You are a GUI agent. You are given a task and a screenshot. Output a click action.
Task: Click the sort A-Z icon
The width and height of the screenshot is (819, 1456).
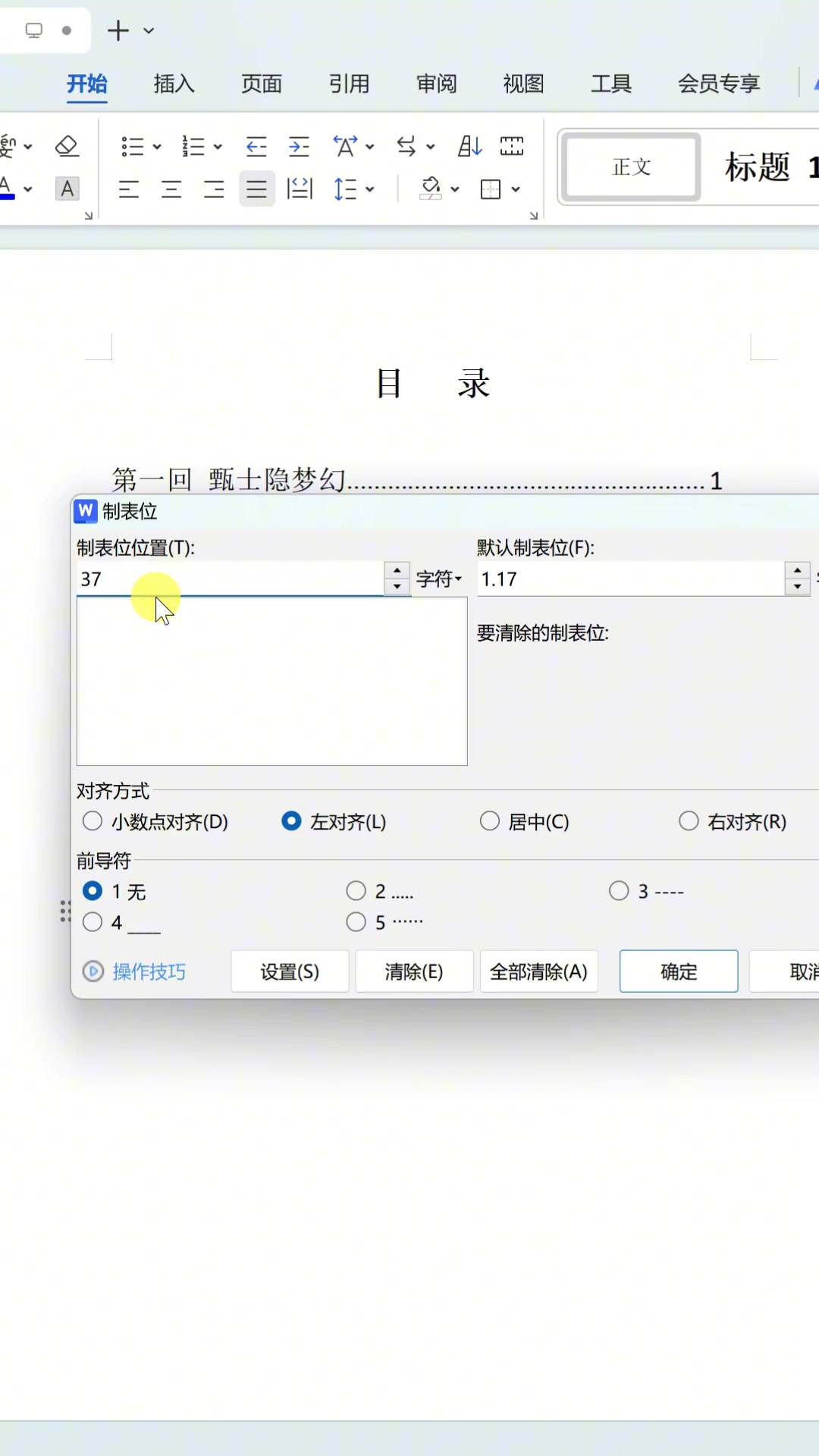[469, 146]
